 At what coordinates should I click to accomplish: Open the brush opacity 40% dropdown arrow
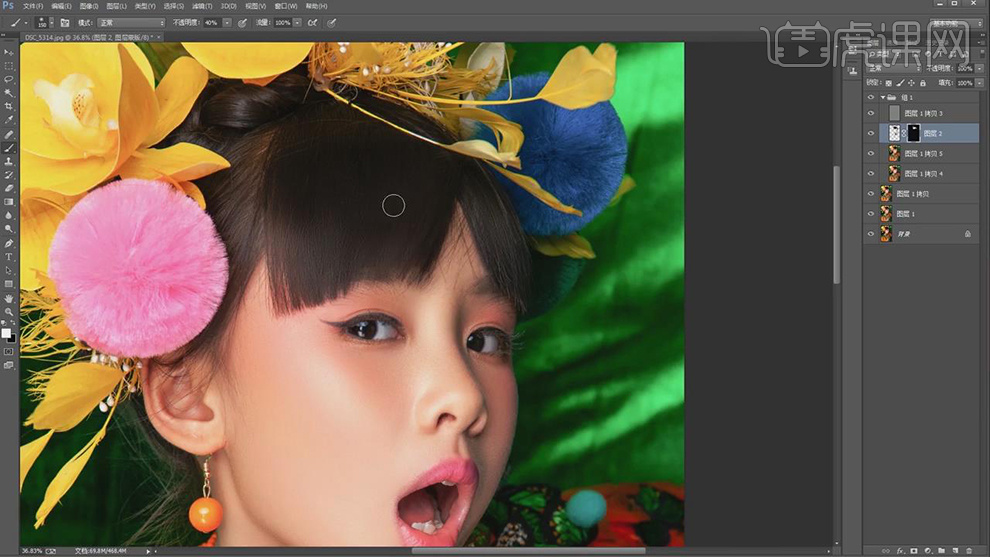tap(226, 22)
